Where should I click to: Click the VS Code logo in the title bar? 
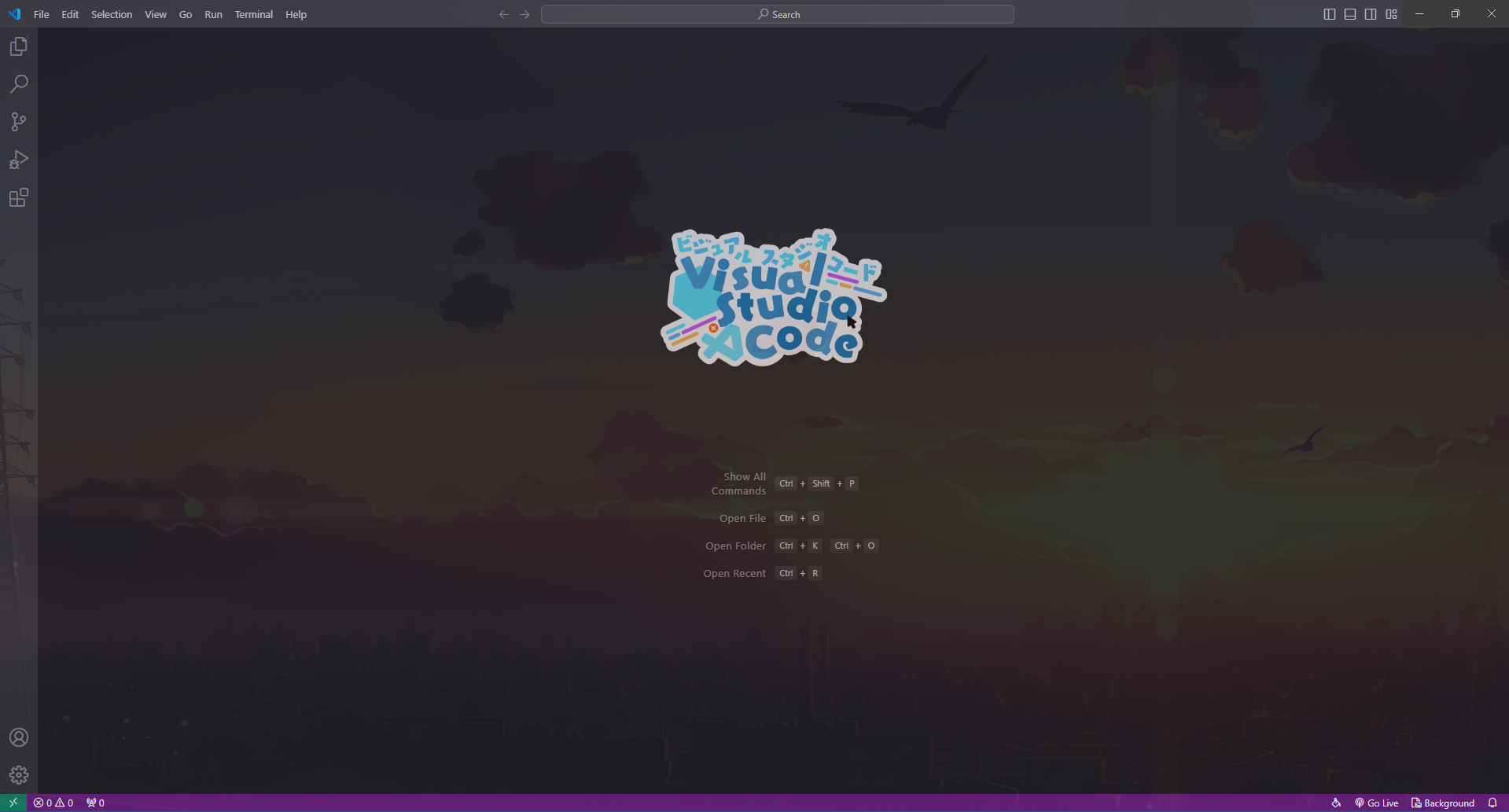click(x=14, y=14)
